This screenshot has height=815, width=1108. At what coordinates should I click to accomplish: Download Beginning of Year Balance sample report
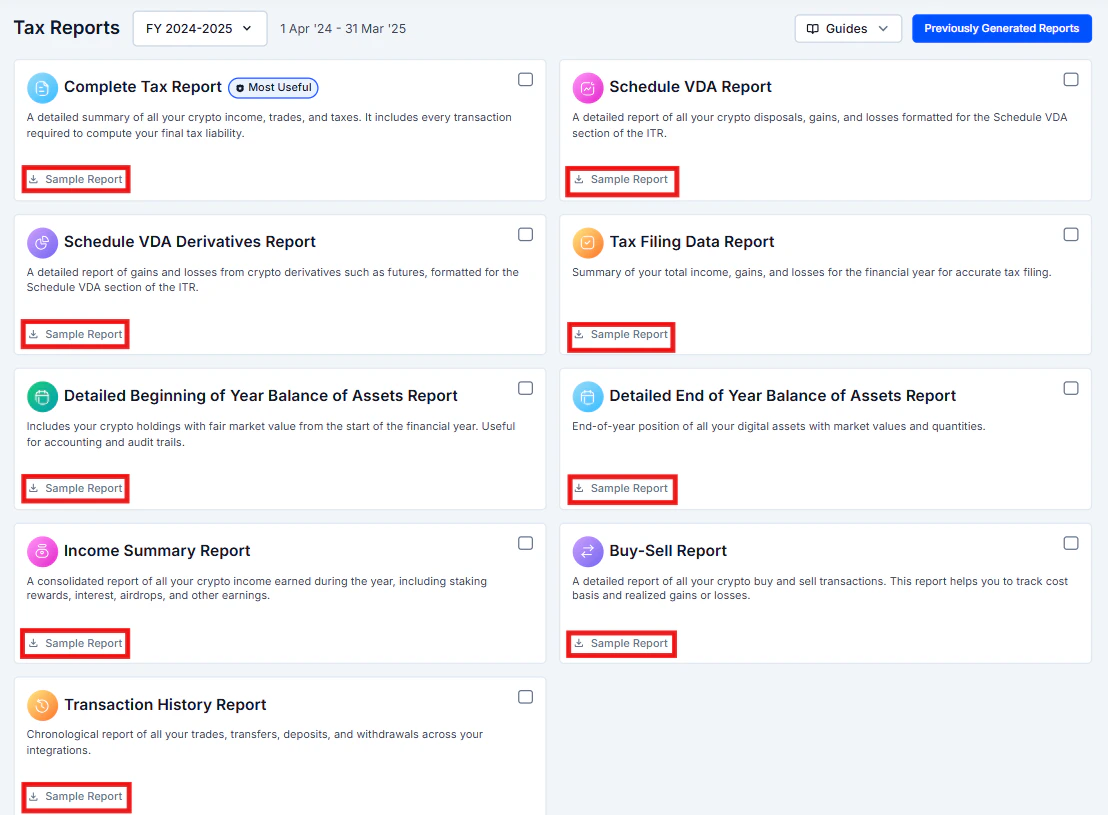click(76, 488)
